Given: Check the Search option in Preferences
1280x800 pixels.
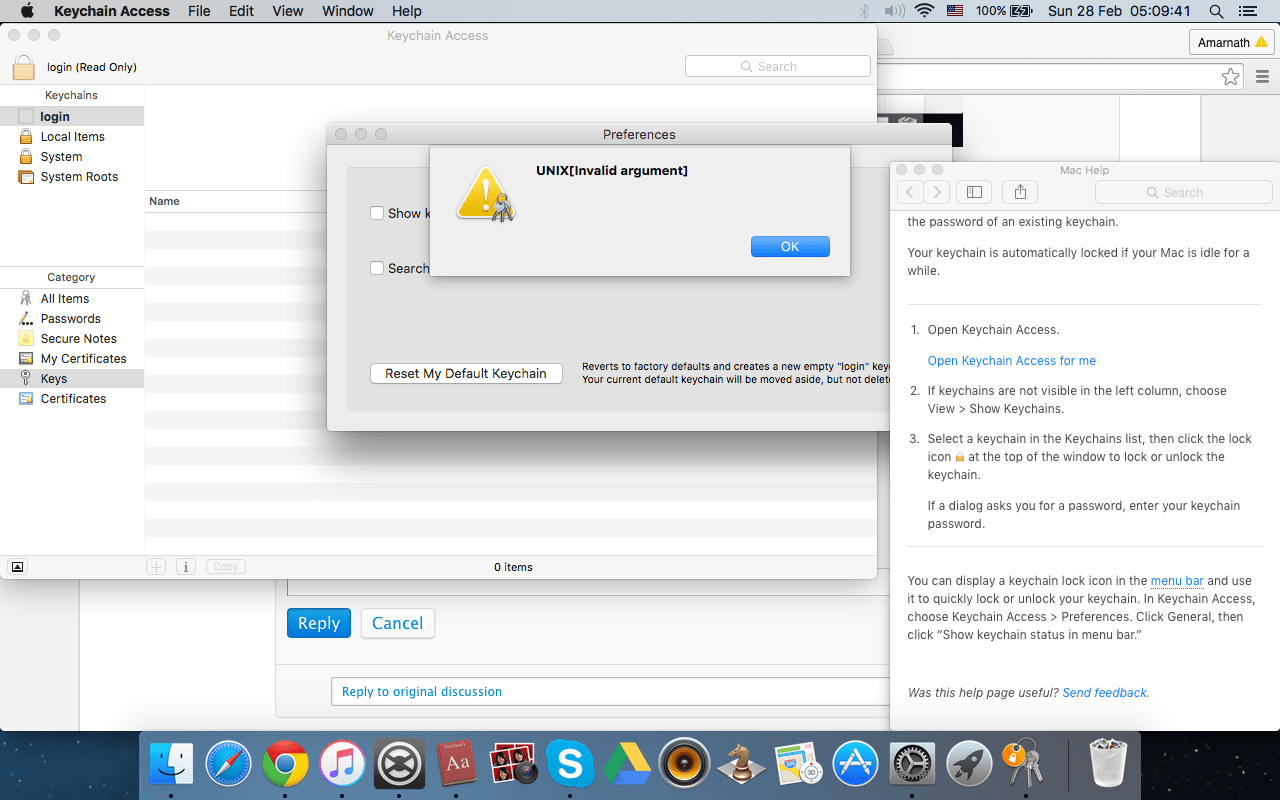Looking at the screenshot, I should 377,268.
